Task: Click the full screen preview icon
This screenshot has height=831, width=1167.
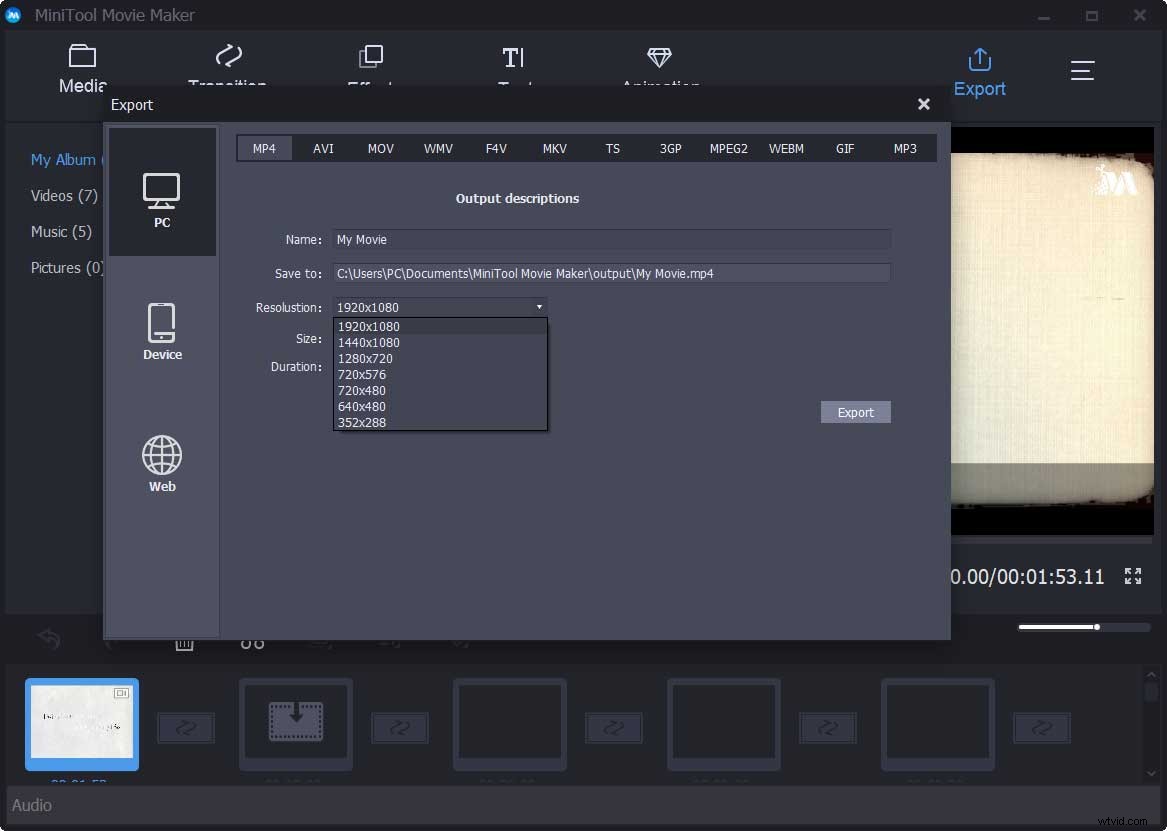Action: [1133, 576]
